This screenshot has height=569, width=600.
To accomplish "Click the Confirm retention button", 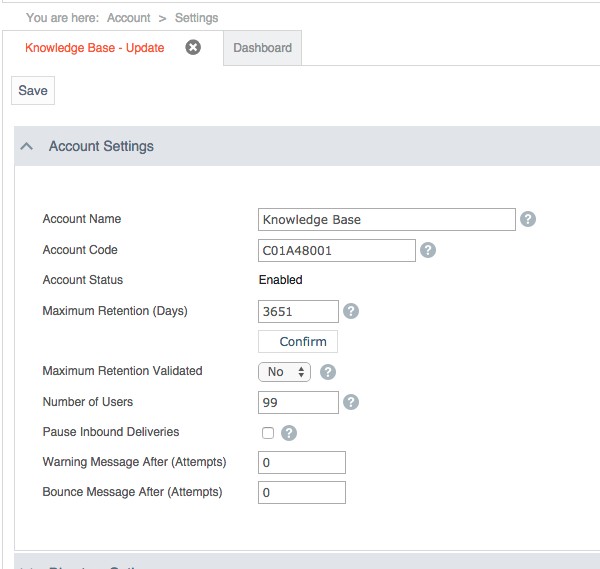I will pyautogui.click(x=298, y=341).
